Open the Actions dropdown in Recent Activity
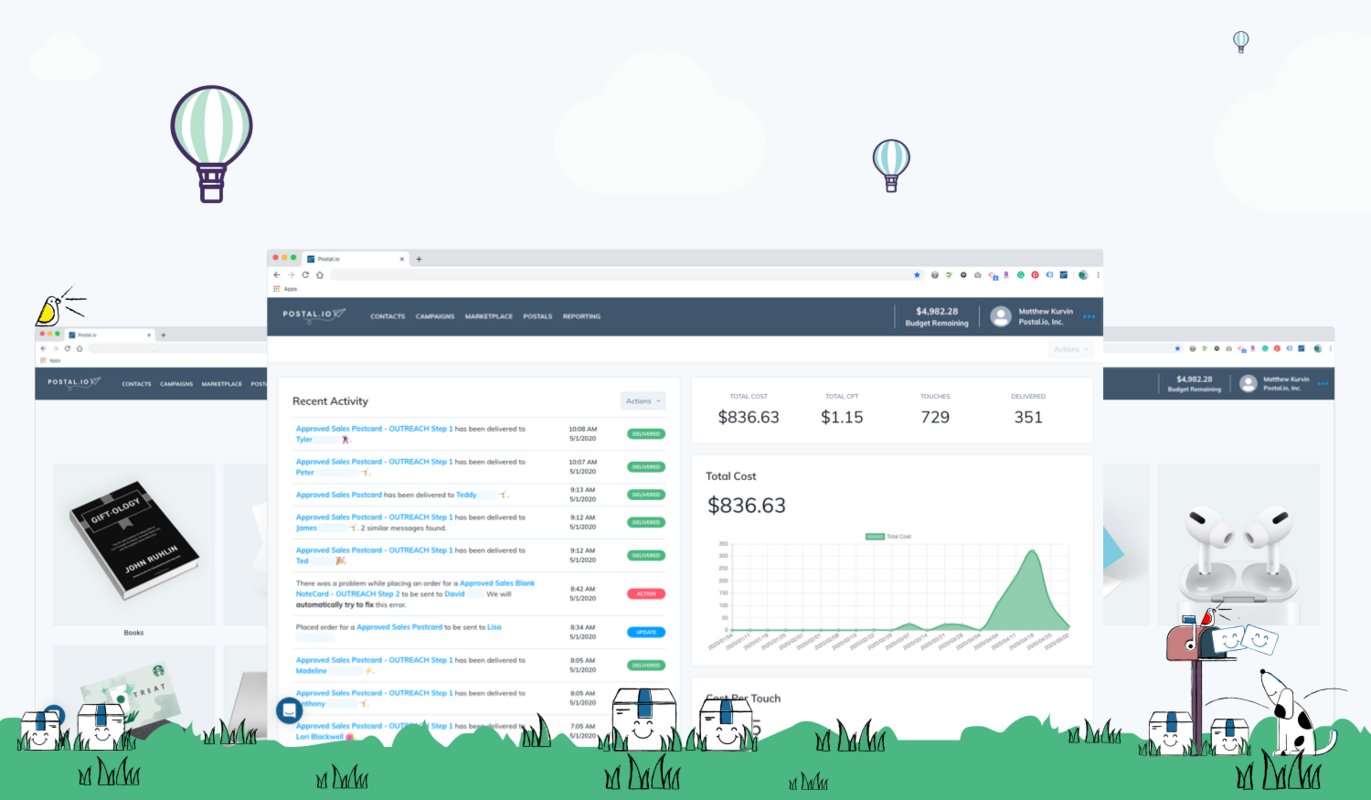Viewport: 1371px width, 800px height. coord(642,400)
